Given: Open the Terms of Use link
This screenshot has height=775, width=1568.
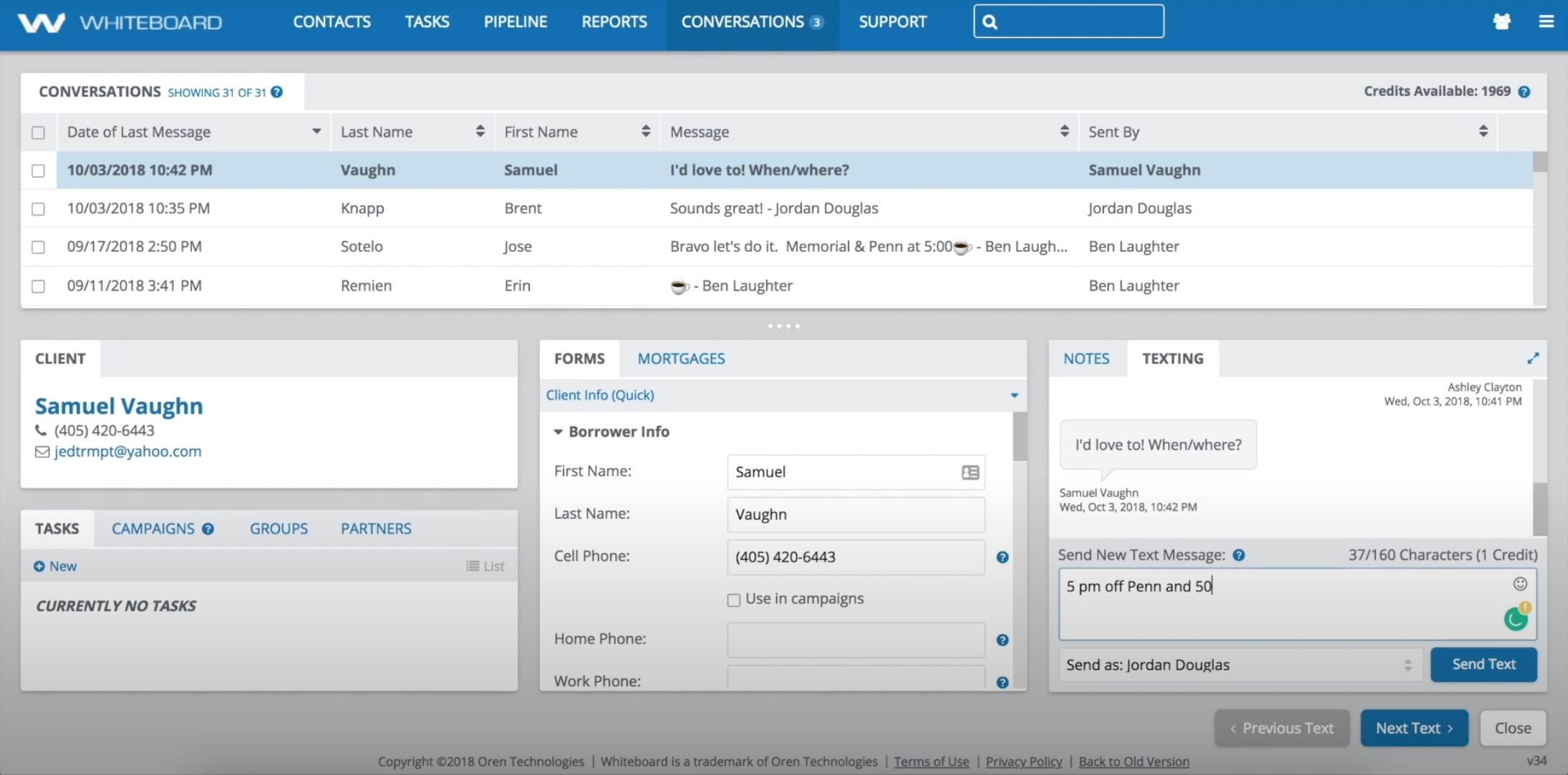Looking at the screenshot, I should click(x=931, y=762).
